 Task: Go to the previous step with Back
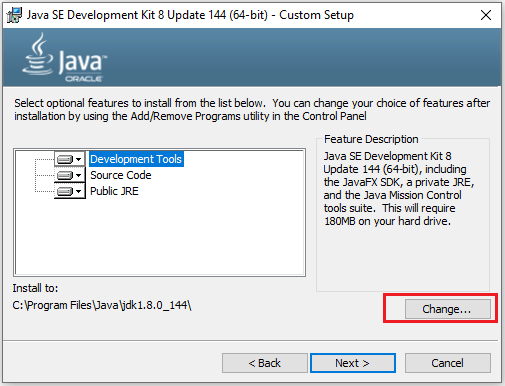pos(265,363)
